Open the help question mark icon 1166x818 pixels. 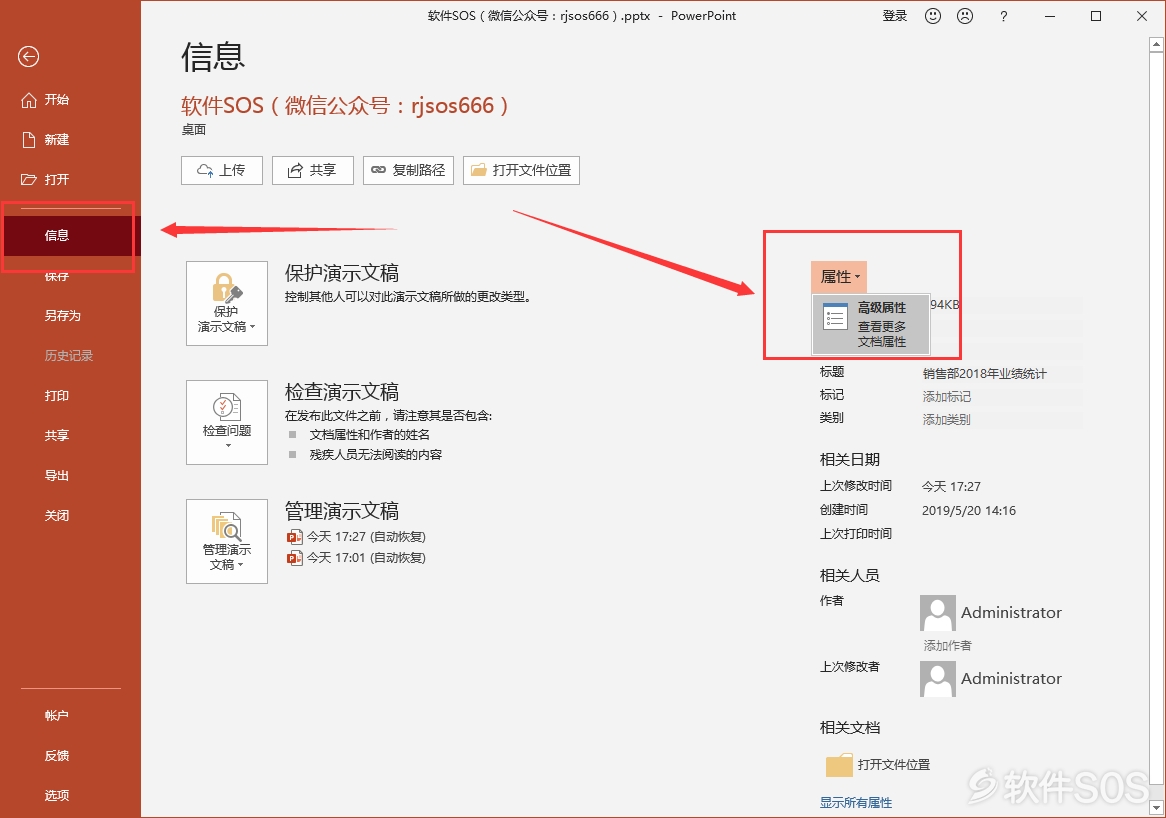click(x=1004, y=16)
